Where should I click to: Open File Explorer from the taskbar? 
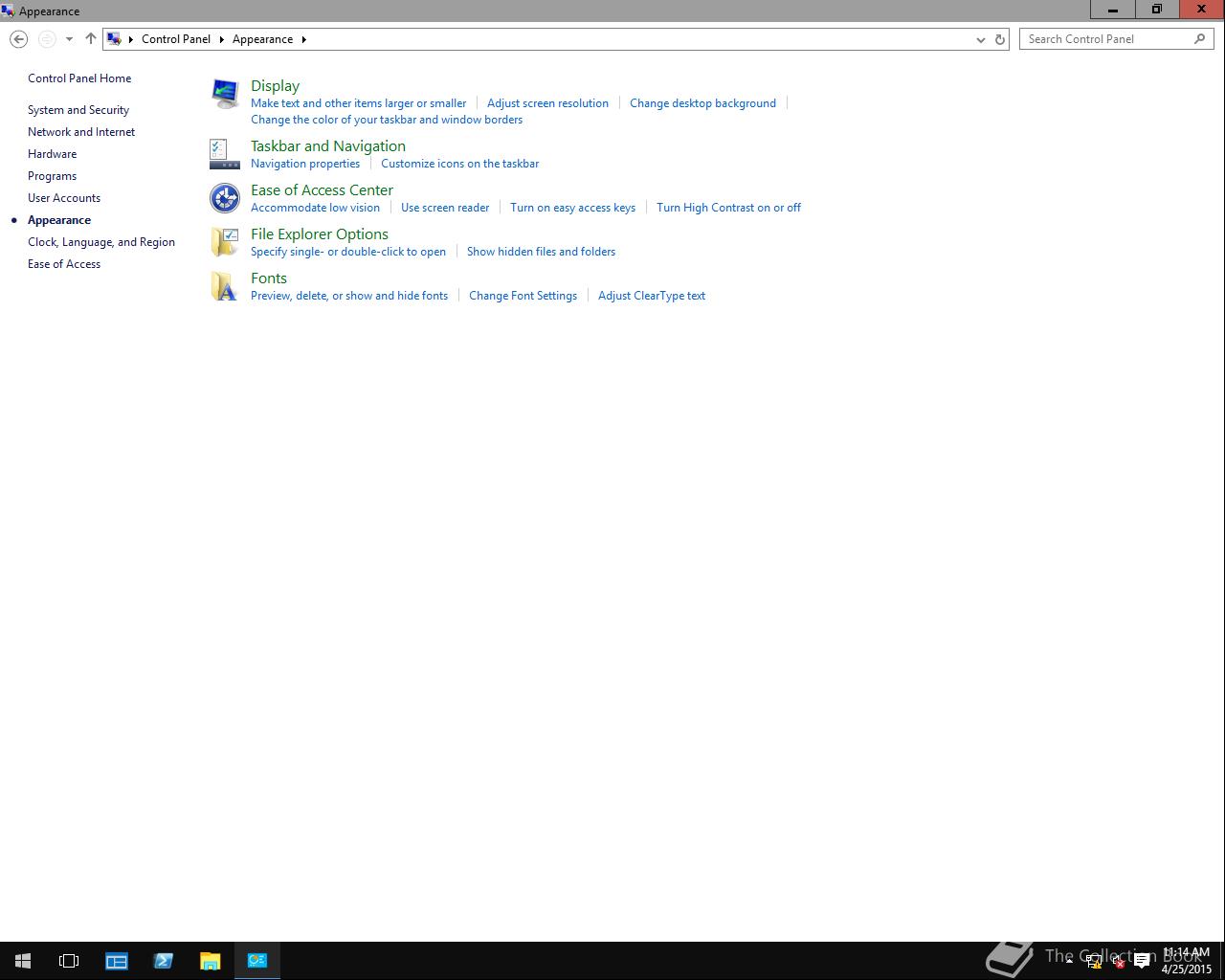tap(211, 961)
